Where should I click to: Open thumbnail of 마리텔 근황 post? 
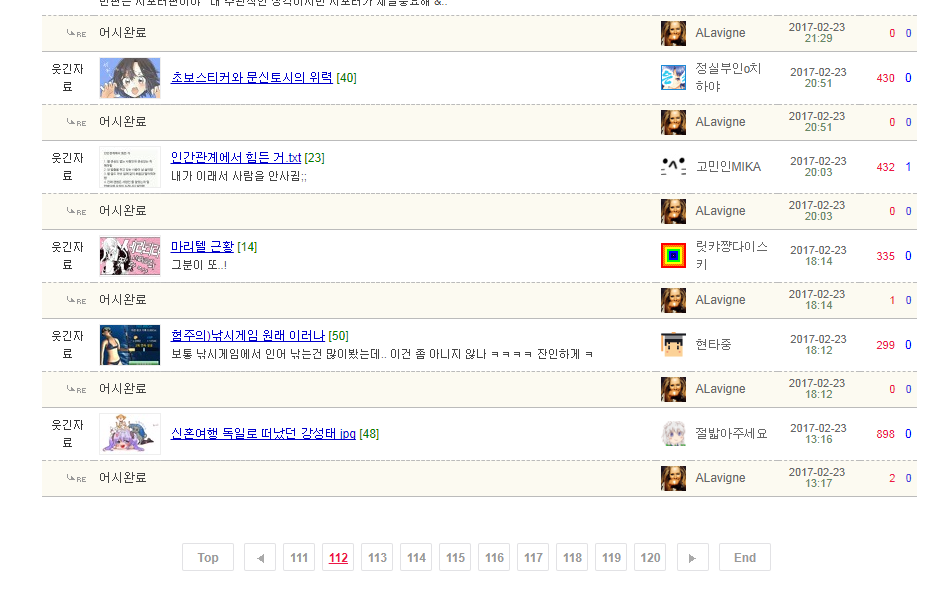129,256
